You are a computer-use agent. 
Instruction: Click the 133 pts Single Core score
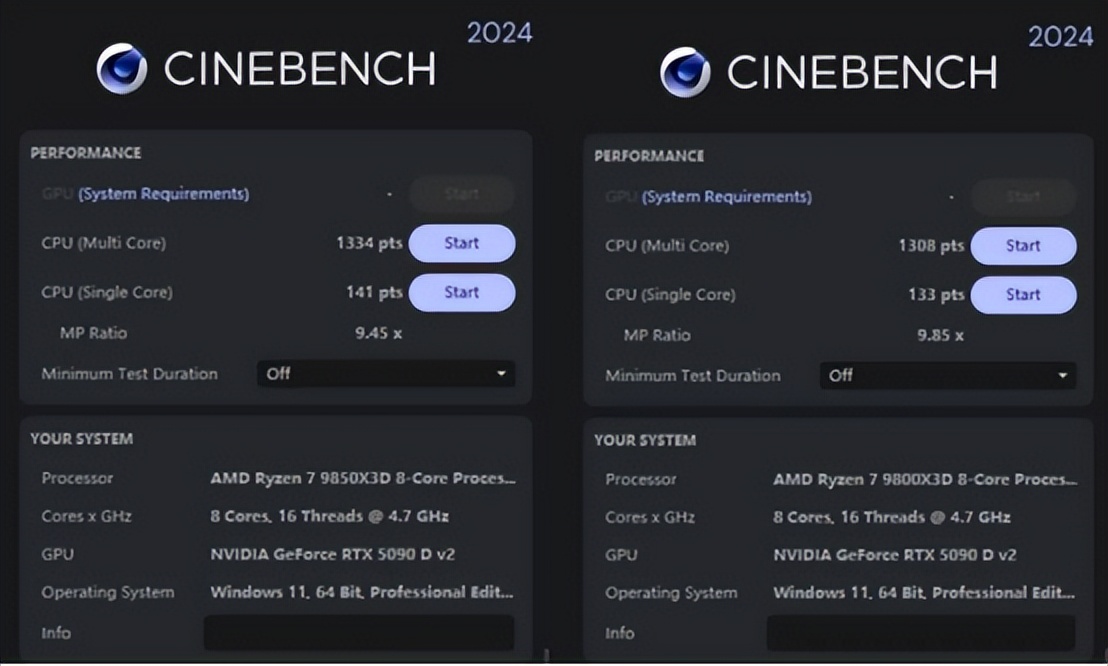point(937,295)
